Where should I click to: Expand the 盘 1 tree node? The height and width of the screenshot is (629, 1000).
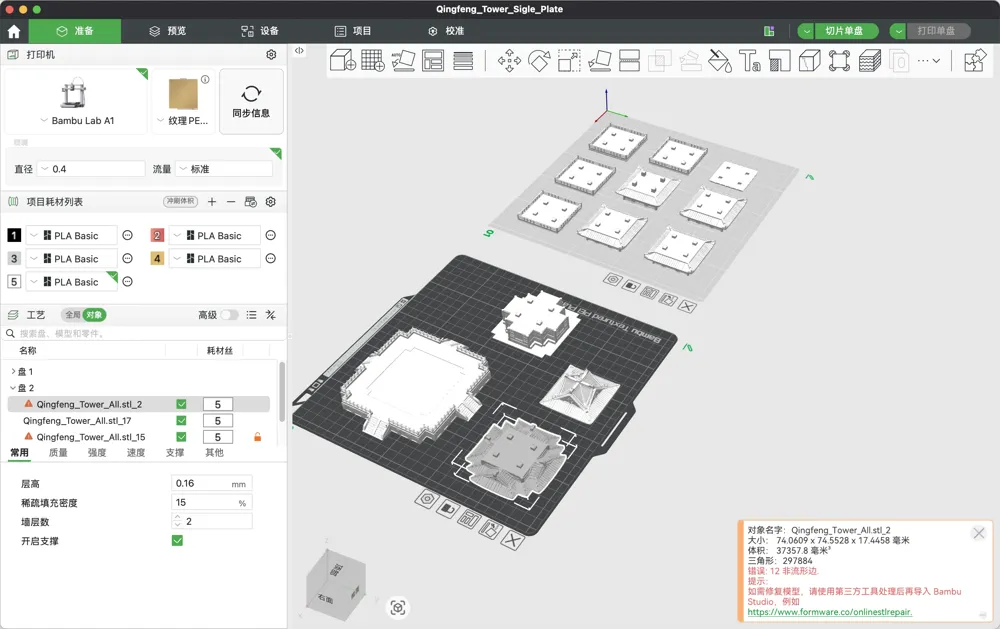tap(13, 371)
